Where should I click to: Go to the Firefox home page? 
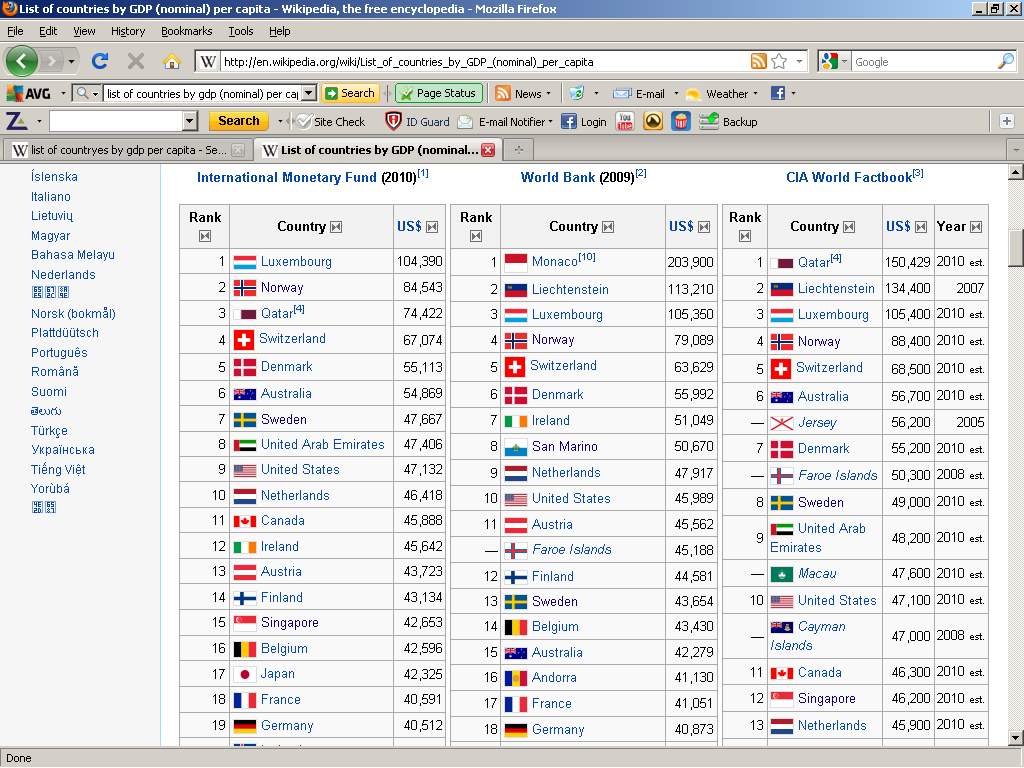point(172,61)
